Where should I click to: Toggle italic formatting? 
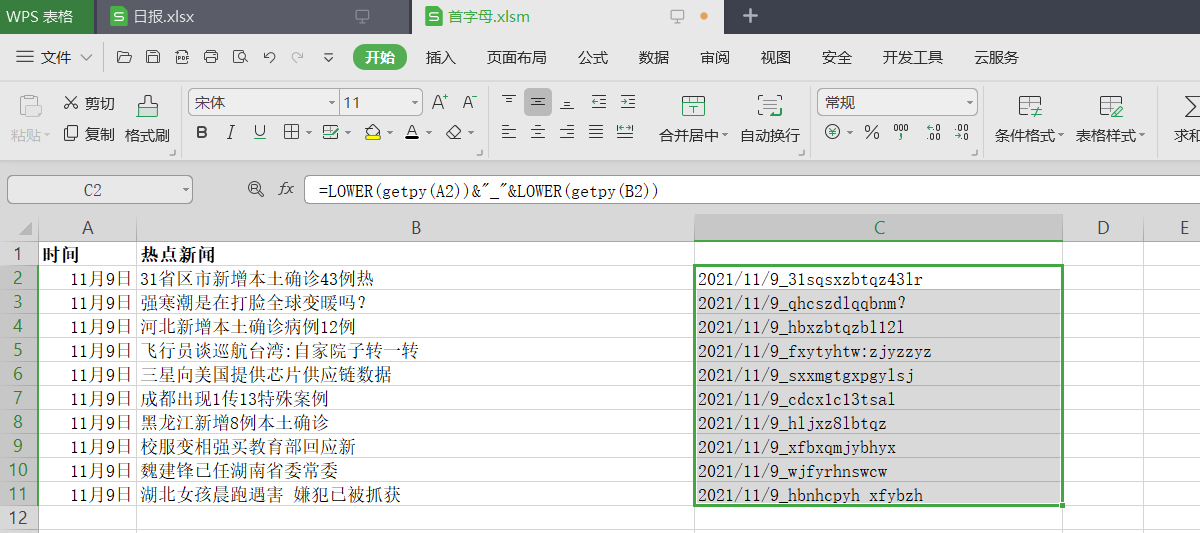click(x=231, y=132)
